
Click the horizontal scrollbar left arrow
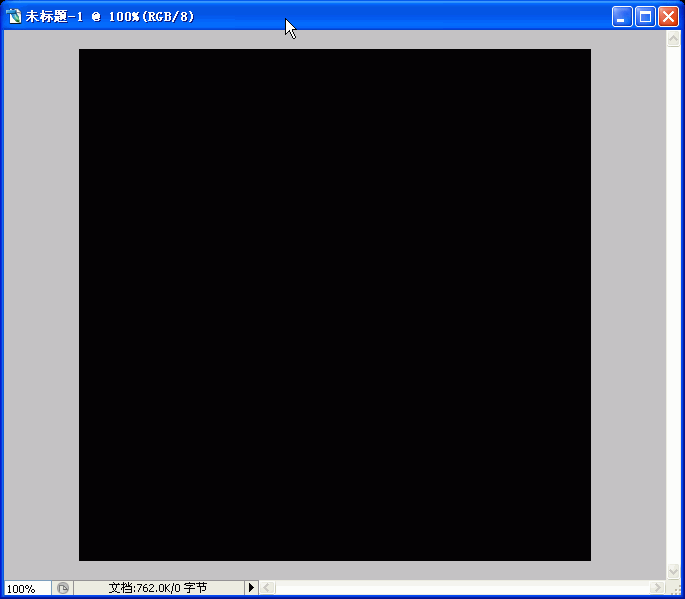pyautogui.click(x=267, y=588)
